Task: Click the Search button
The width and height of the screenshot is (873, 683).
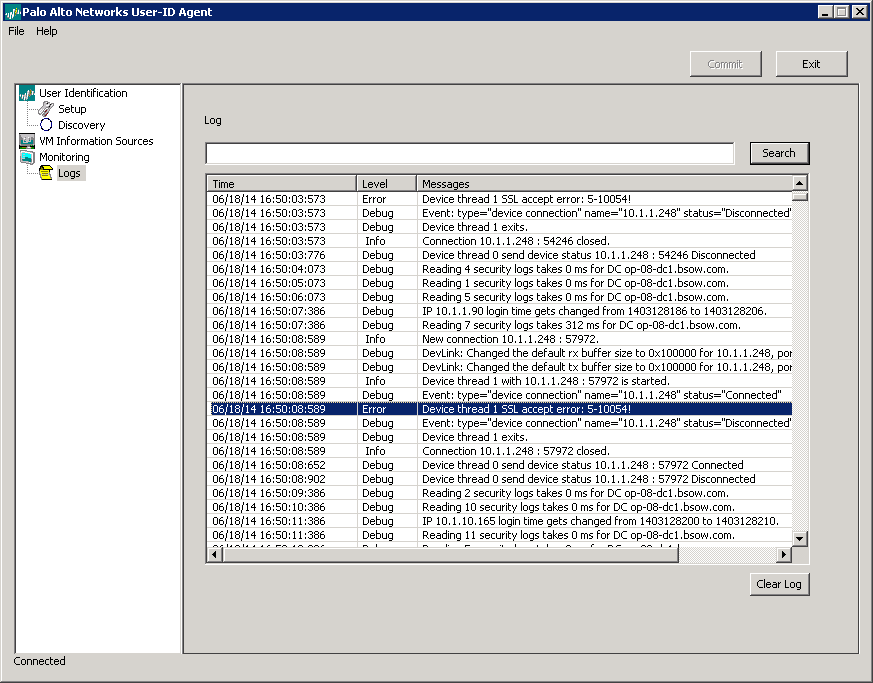Action: coord(779,153)
